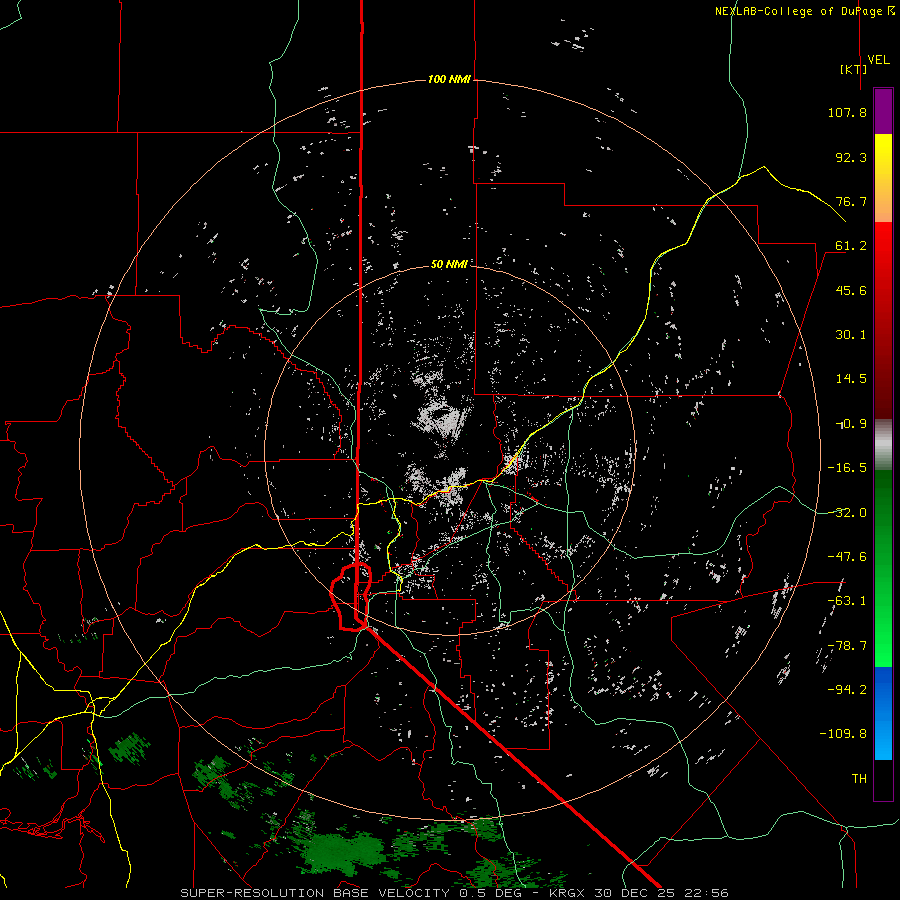
Task: Select the -78.7 velocity scale value
Action: point(847,646)
